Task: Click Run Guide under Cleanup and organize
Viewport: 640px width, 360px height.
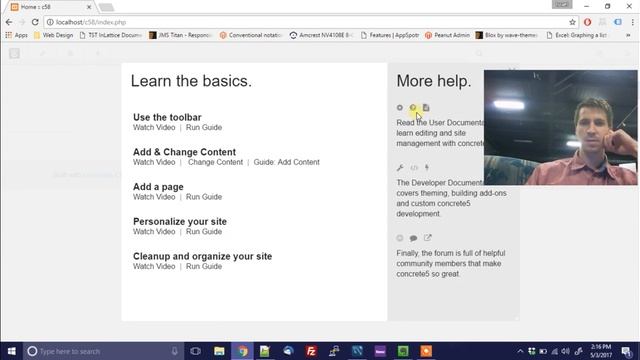Action: (x=204, y=266)
